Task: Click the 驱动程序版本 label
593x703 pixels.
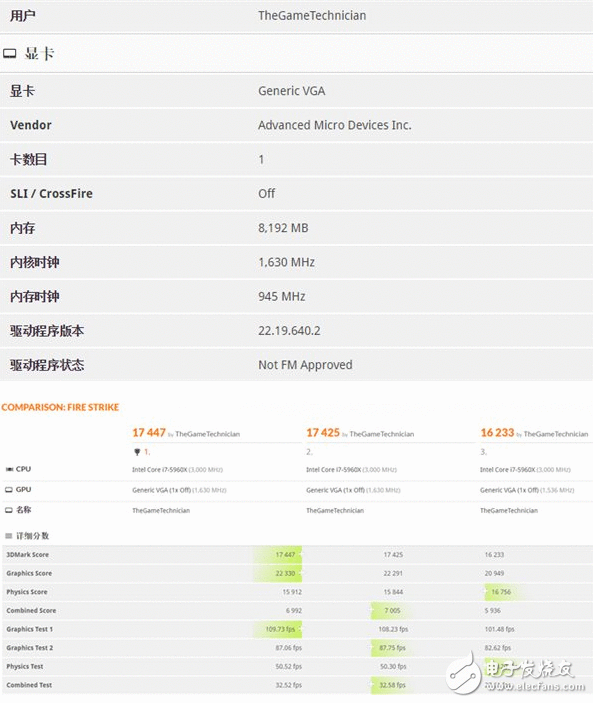Action: pos(47,331)
